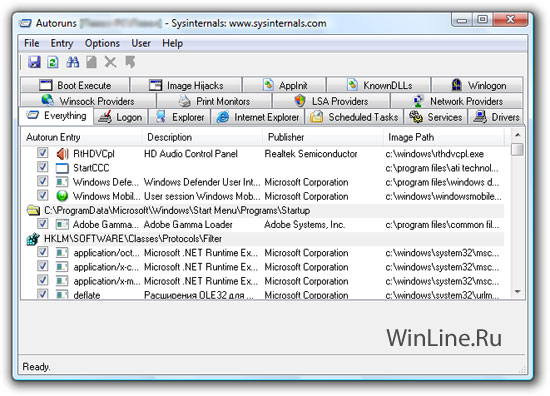
Task: Select the 'Adobe Systems, Inc.' publisher cell
Action: (304, 224)
